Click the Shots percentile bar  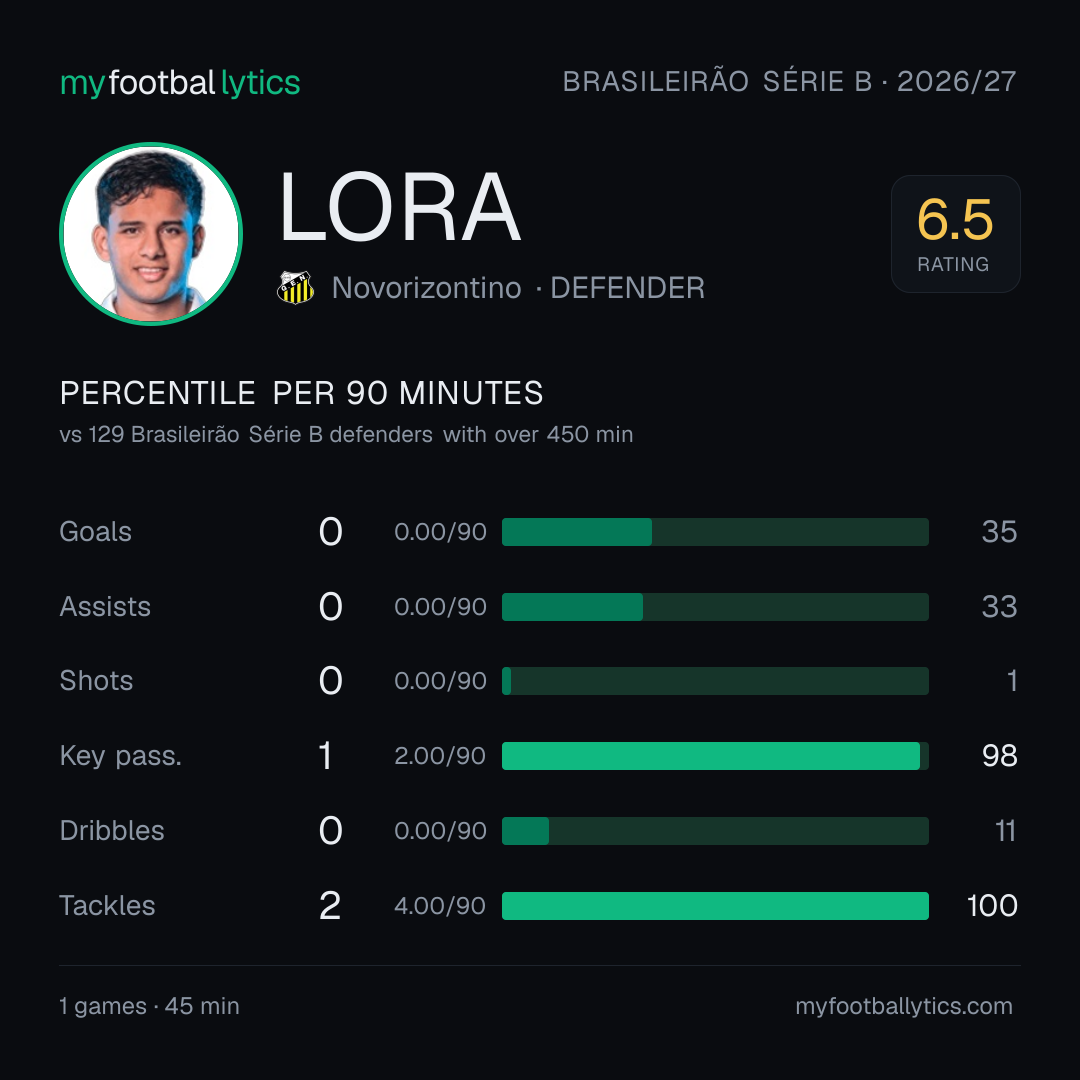coord(715,681)
